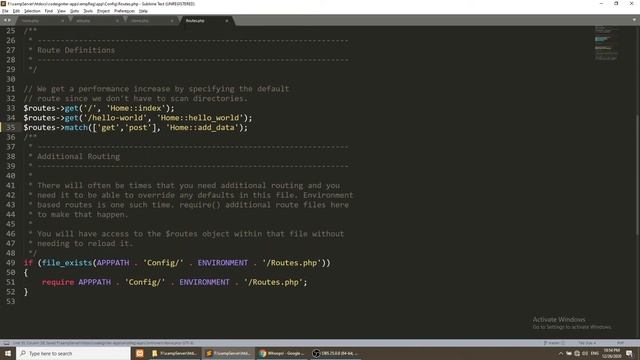The height and width of the screenshot is (360, 640).
Task: Click line number 49 in gutter
Action: coord(11,263)
